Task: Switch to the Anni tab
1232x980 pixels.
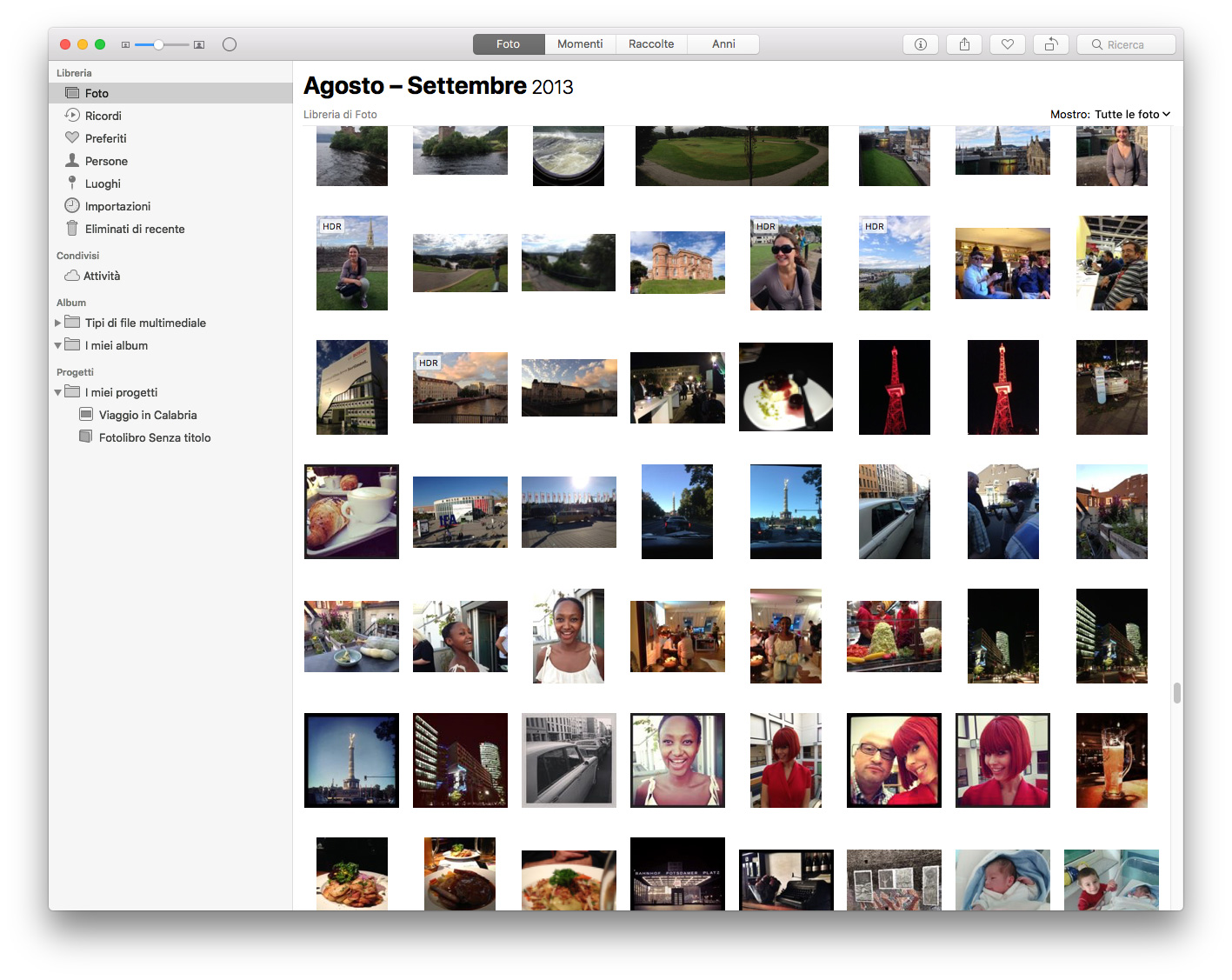Action: click(723, 44)
